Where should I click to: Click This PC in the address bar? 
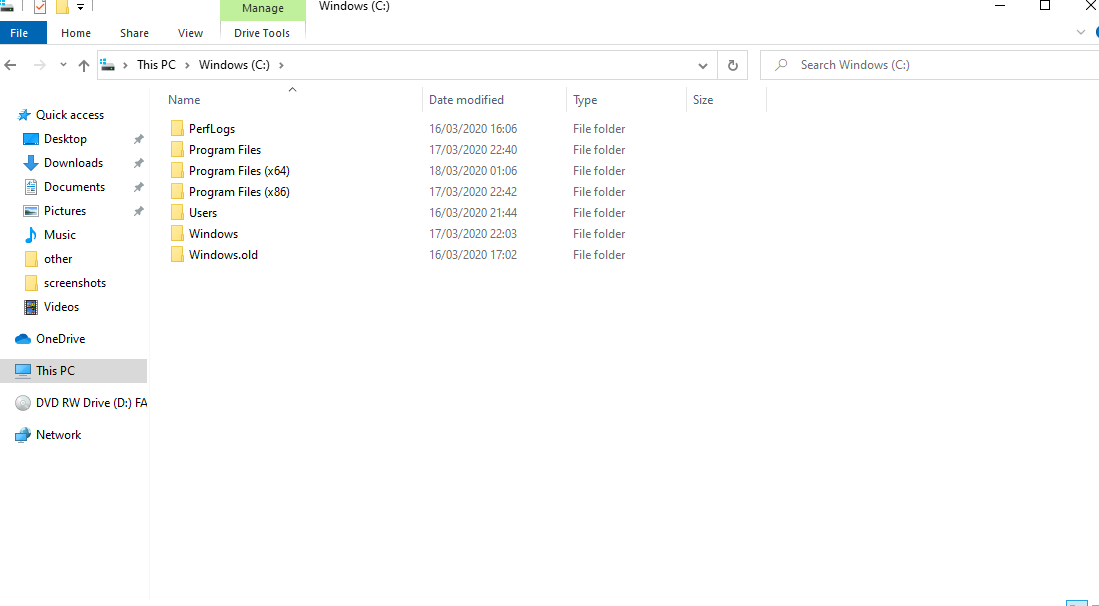pos(156,64)
